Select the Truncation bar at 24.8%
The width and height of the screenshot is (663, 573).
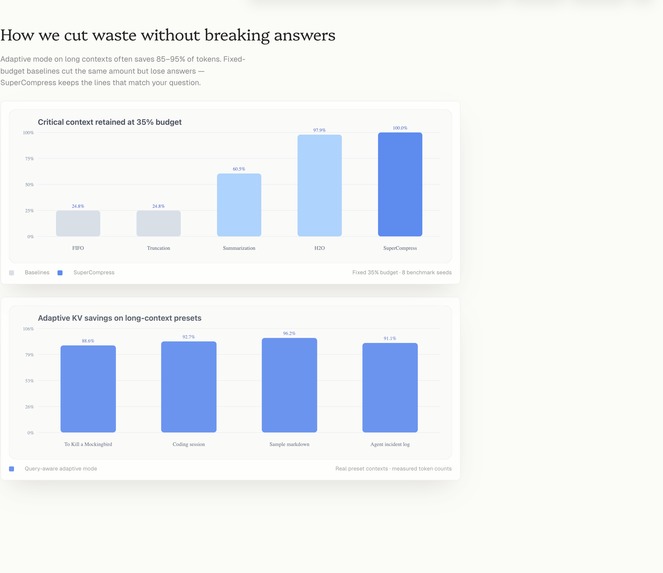pos(159,223)
